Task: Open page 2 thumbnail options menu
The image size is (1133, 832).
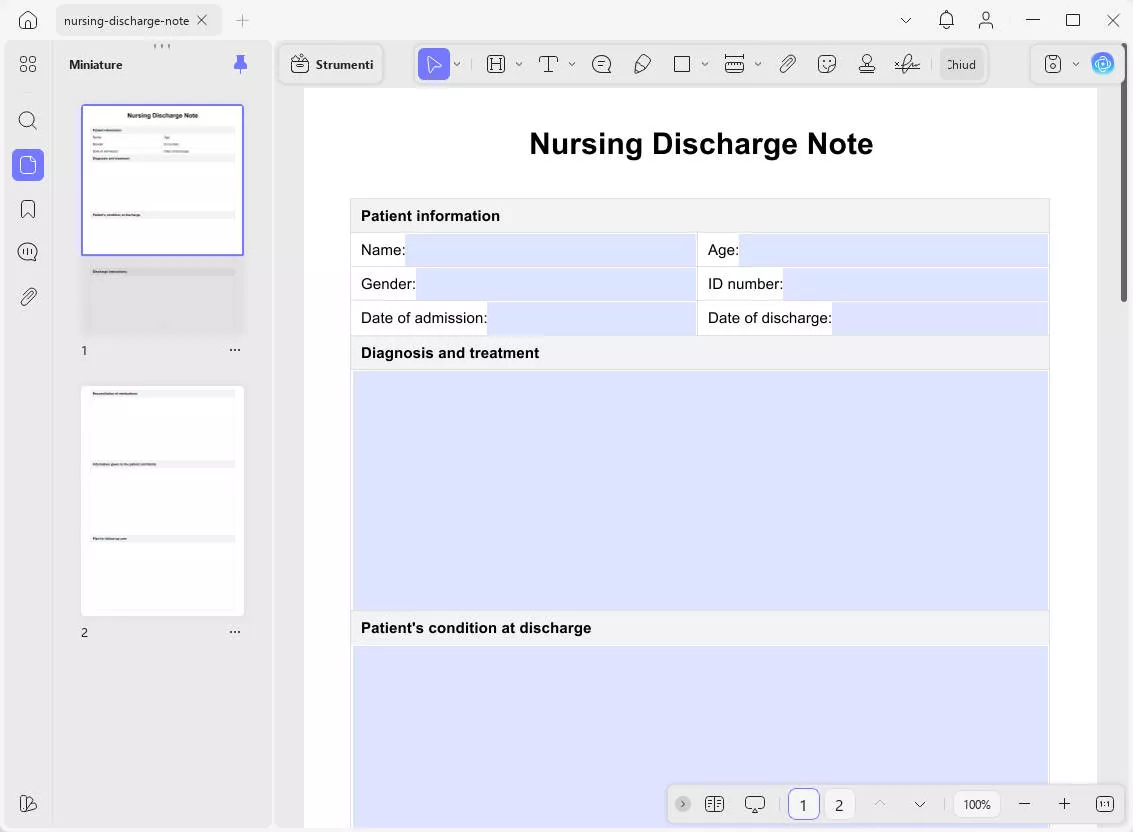Action: pyautogui.click(x=235, y=632)
